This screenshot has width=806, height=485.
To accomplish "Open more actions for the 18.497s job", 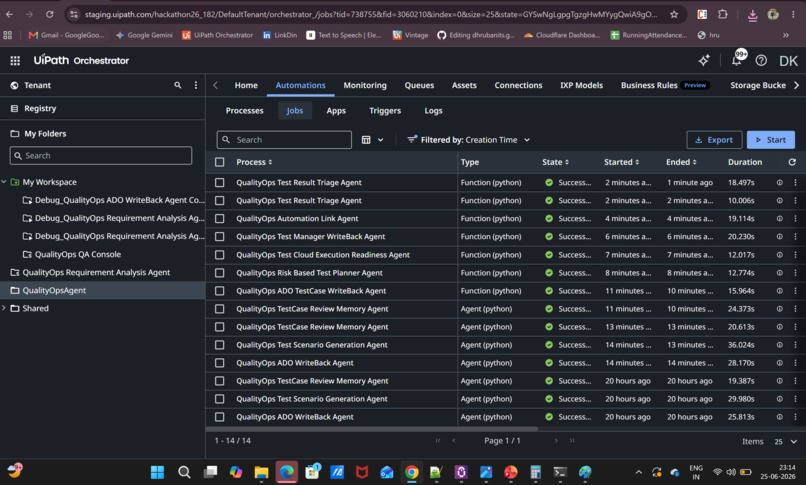I will click(795, 182).
